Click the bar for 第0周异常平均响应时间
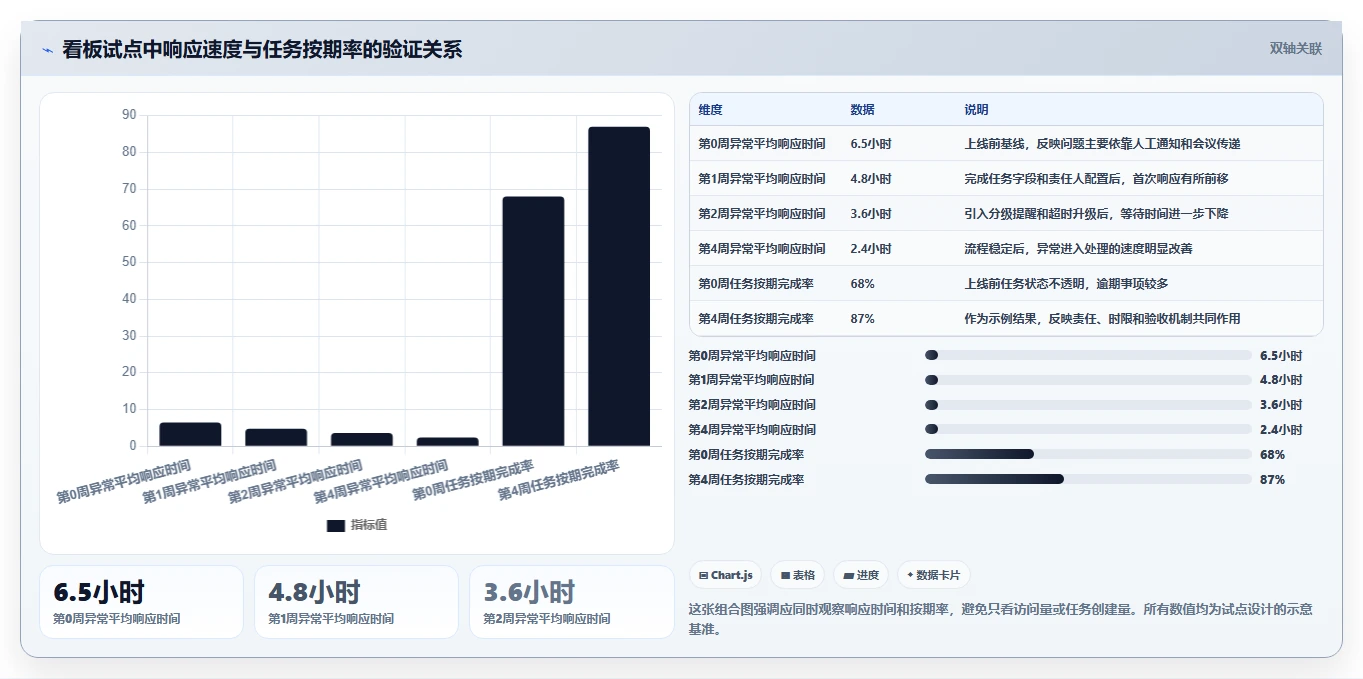 click(190, 434)
